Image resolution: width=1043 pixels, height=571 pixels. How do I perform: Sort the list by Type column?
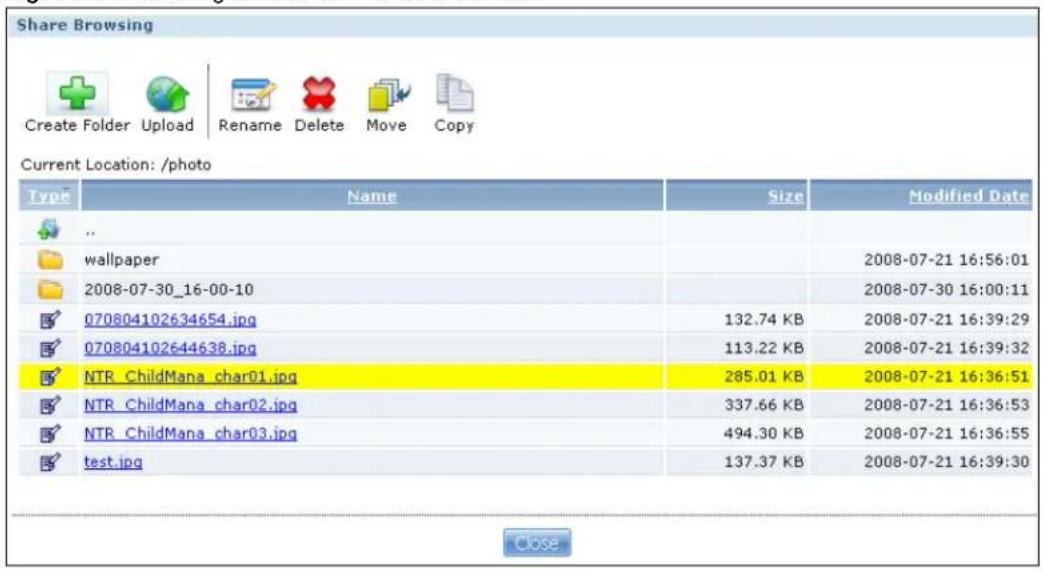coord(49,196)
